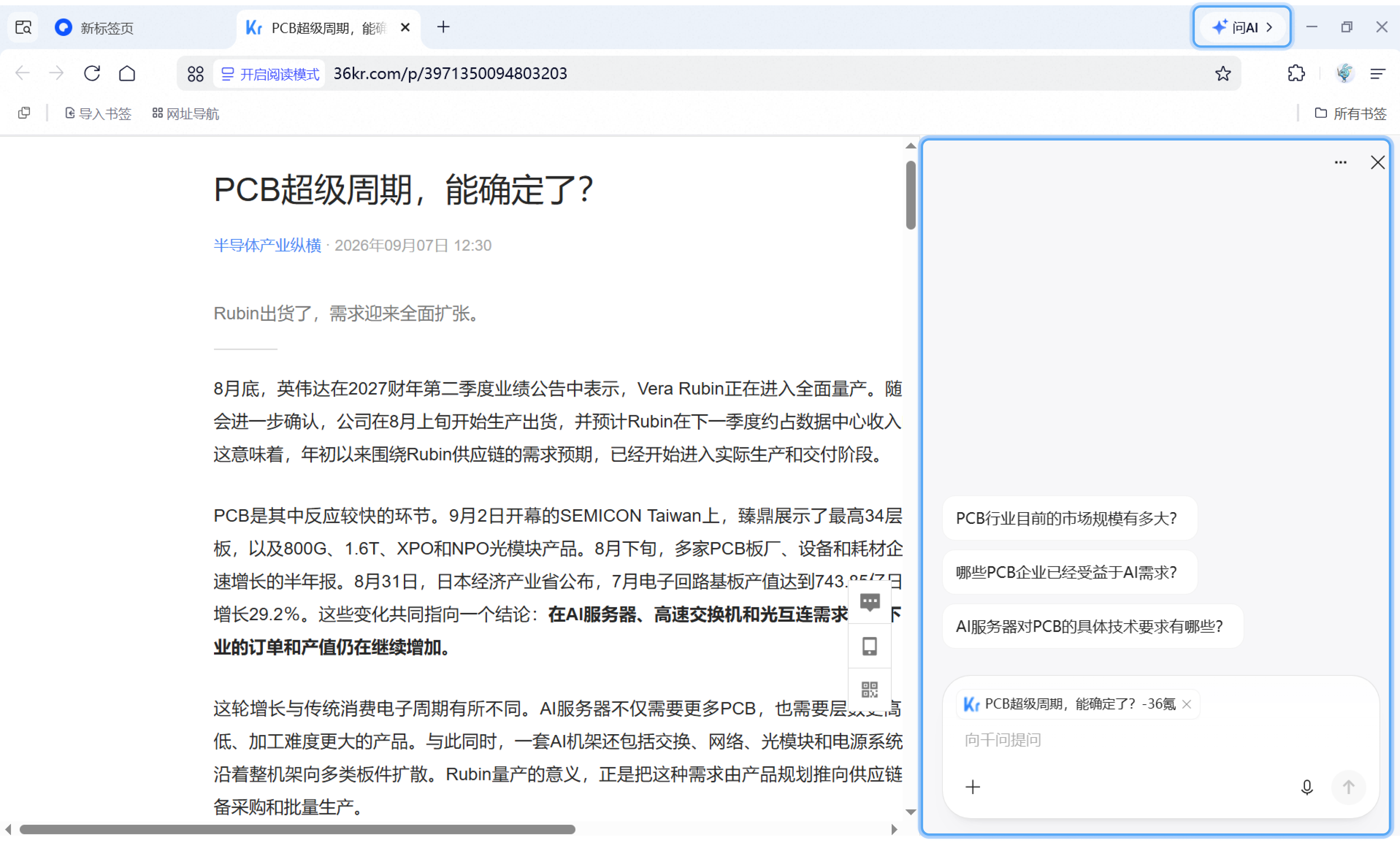The height and width of the screenshot is (841, 1400).
Task: Open a new tab with plus button
Action: point(443,27)
